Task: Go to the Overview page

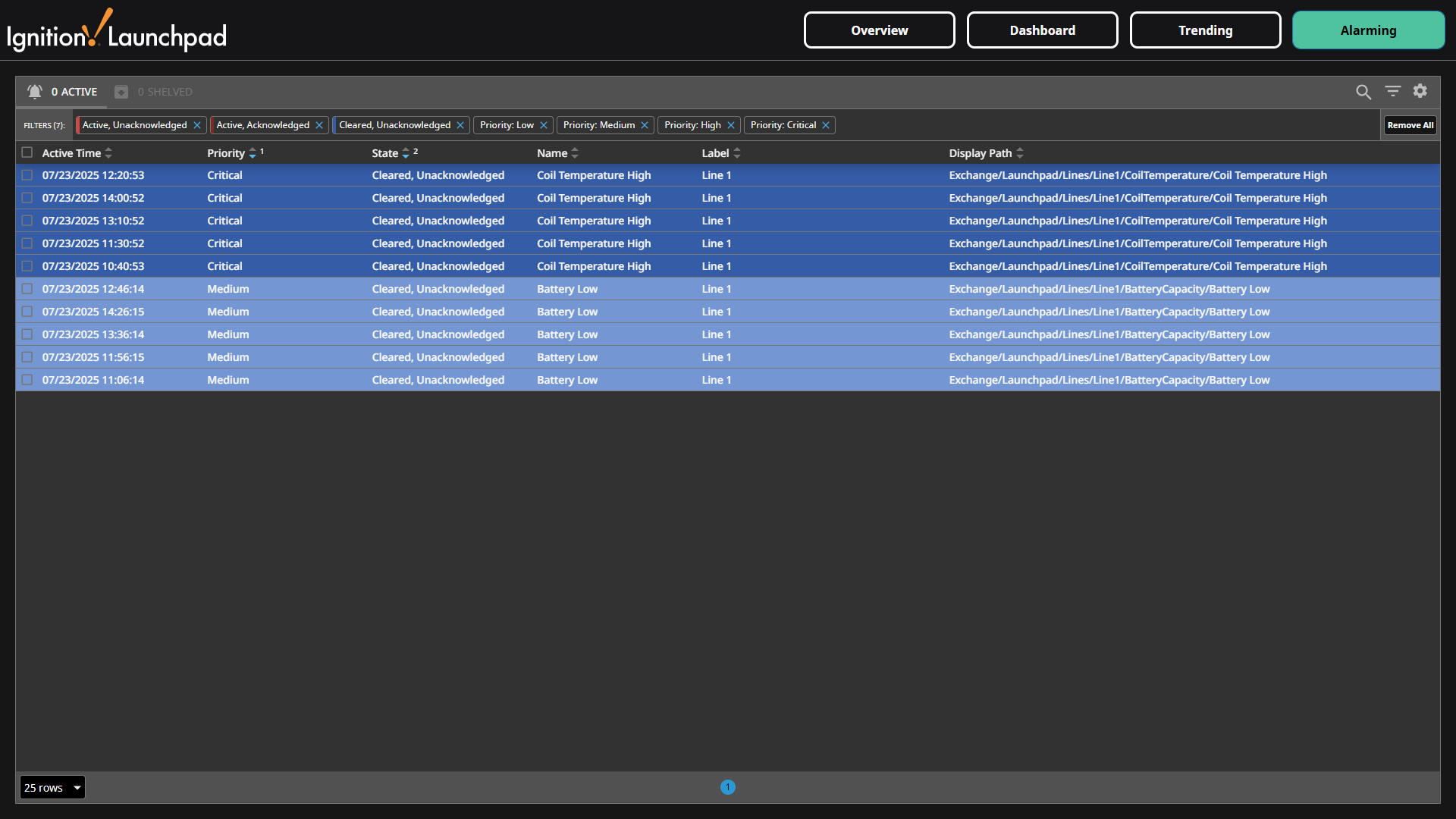Action: pos(879,30)
